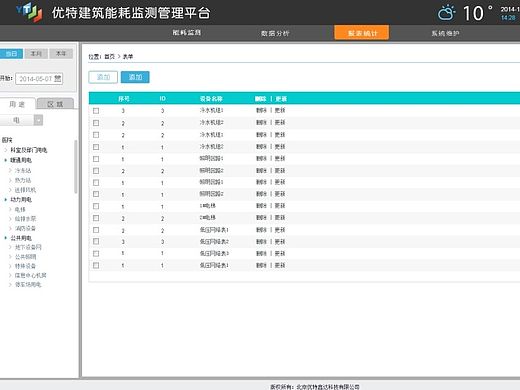The image size is (520, 390).
Task: Select 公共照明 in the tree
Action: [x=25, y=257]
